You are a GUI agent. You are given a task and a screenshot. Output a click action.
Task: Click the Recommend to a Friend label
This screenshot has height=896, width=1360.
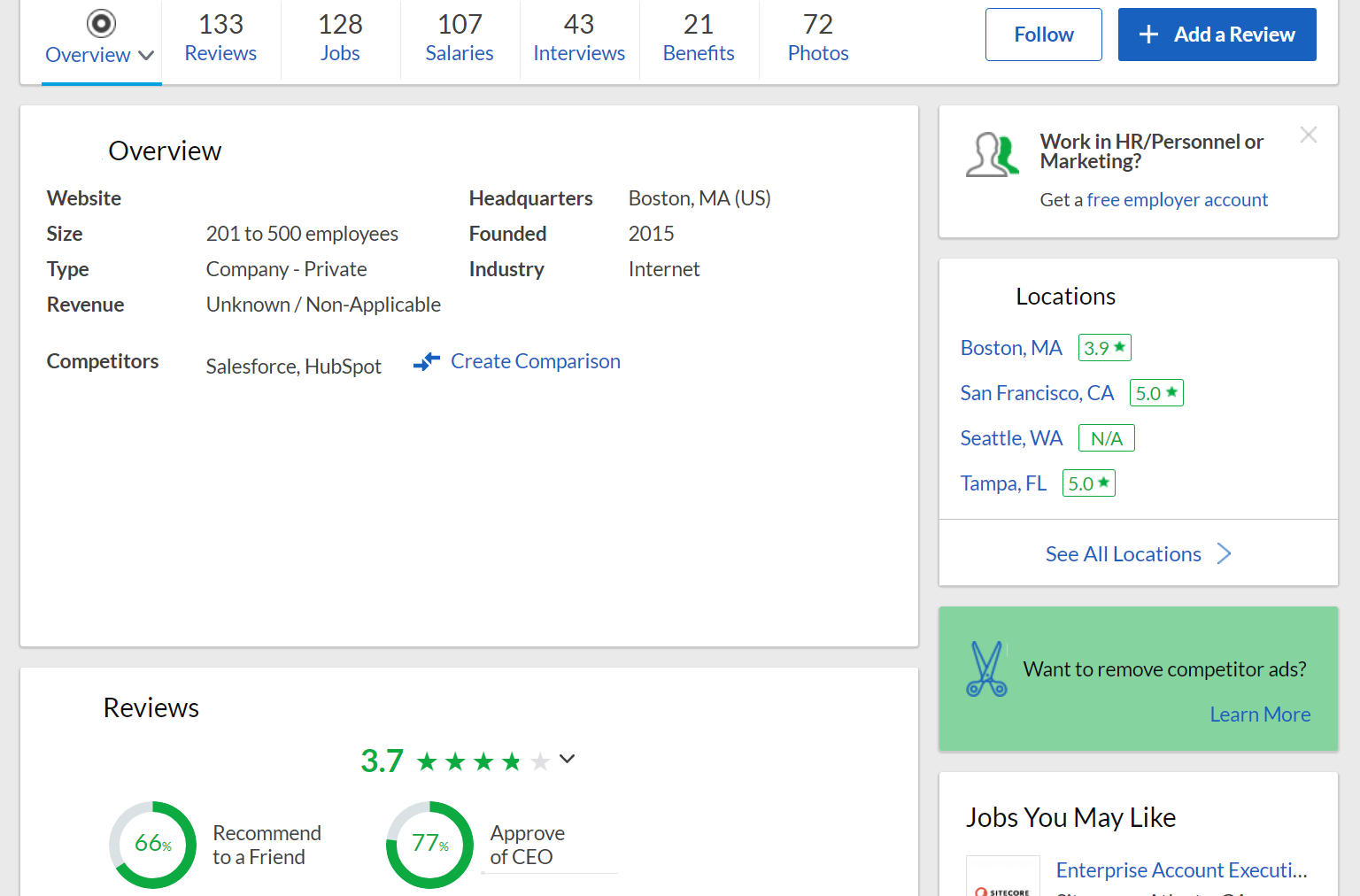267,846
